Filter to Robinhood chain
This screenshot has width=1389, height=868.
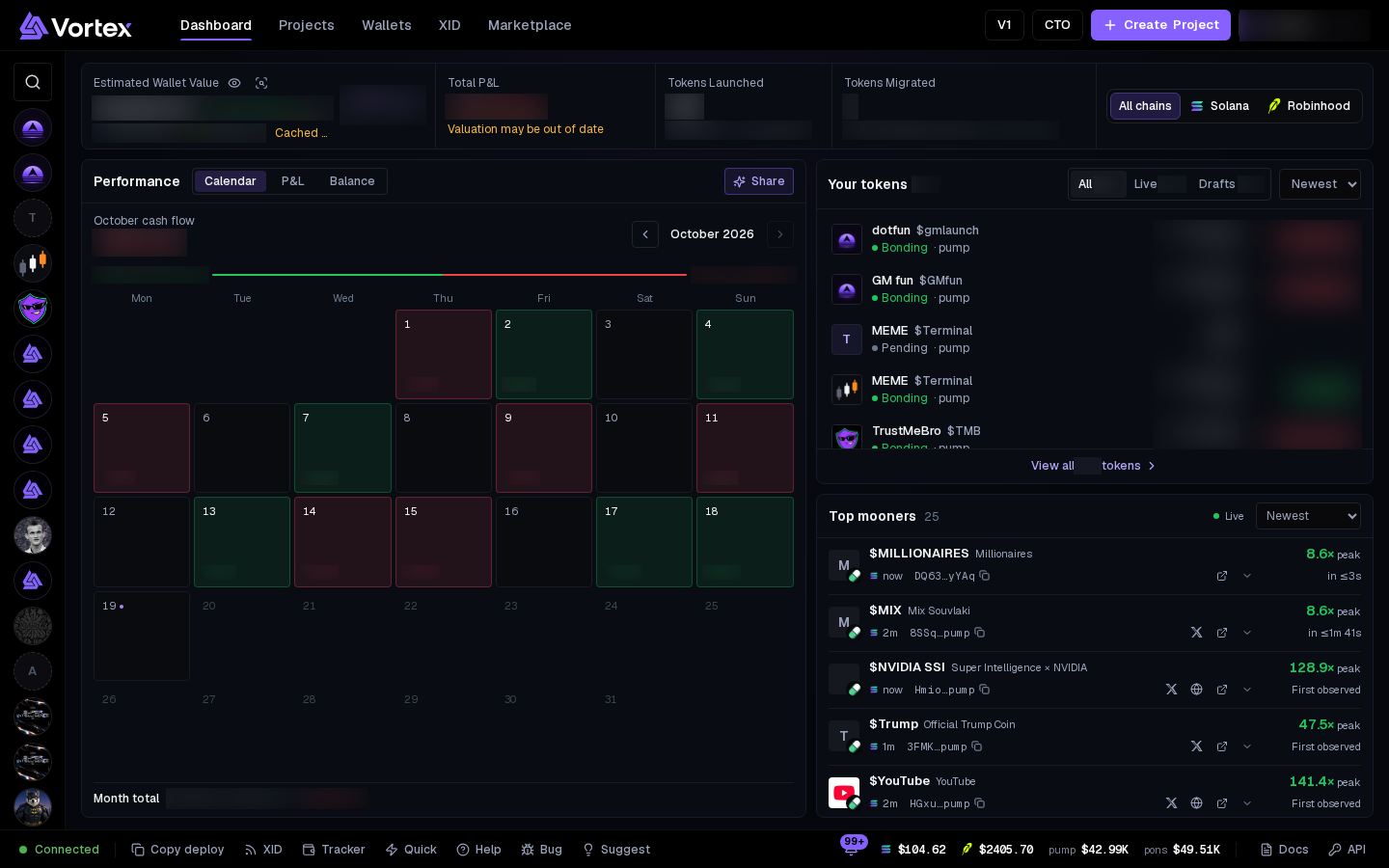click(x=1309, y=106)
